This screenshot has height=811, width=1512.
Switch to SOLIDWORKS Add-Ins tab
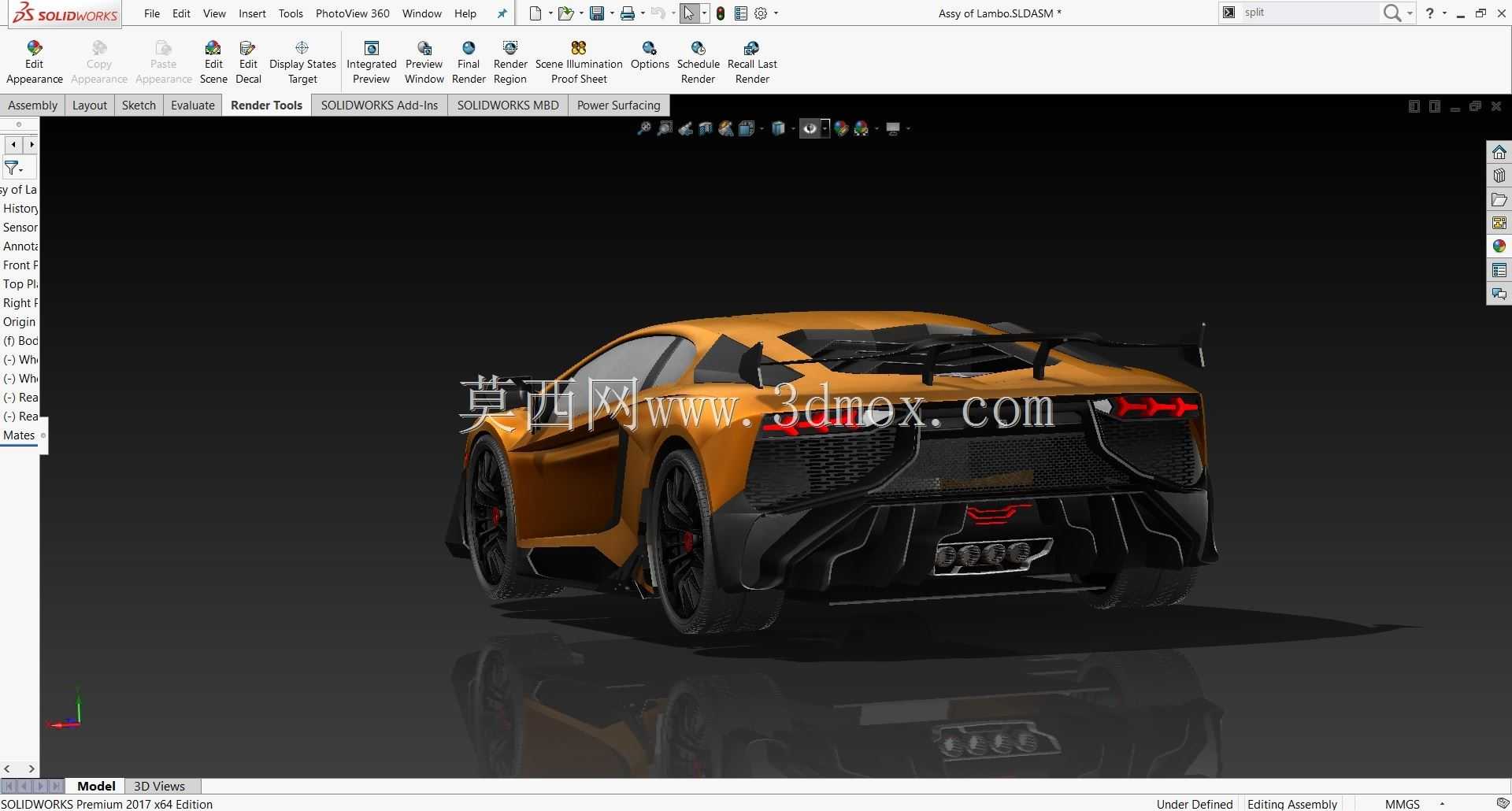coord(380,106)
